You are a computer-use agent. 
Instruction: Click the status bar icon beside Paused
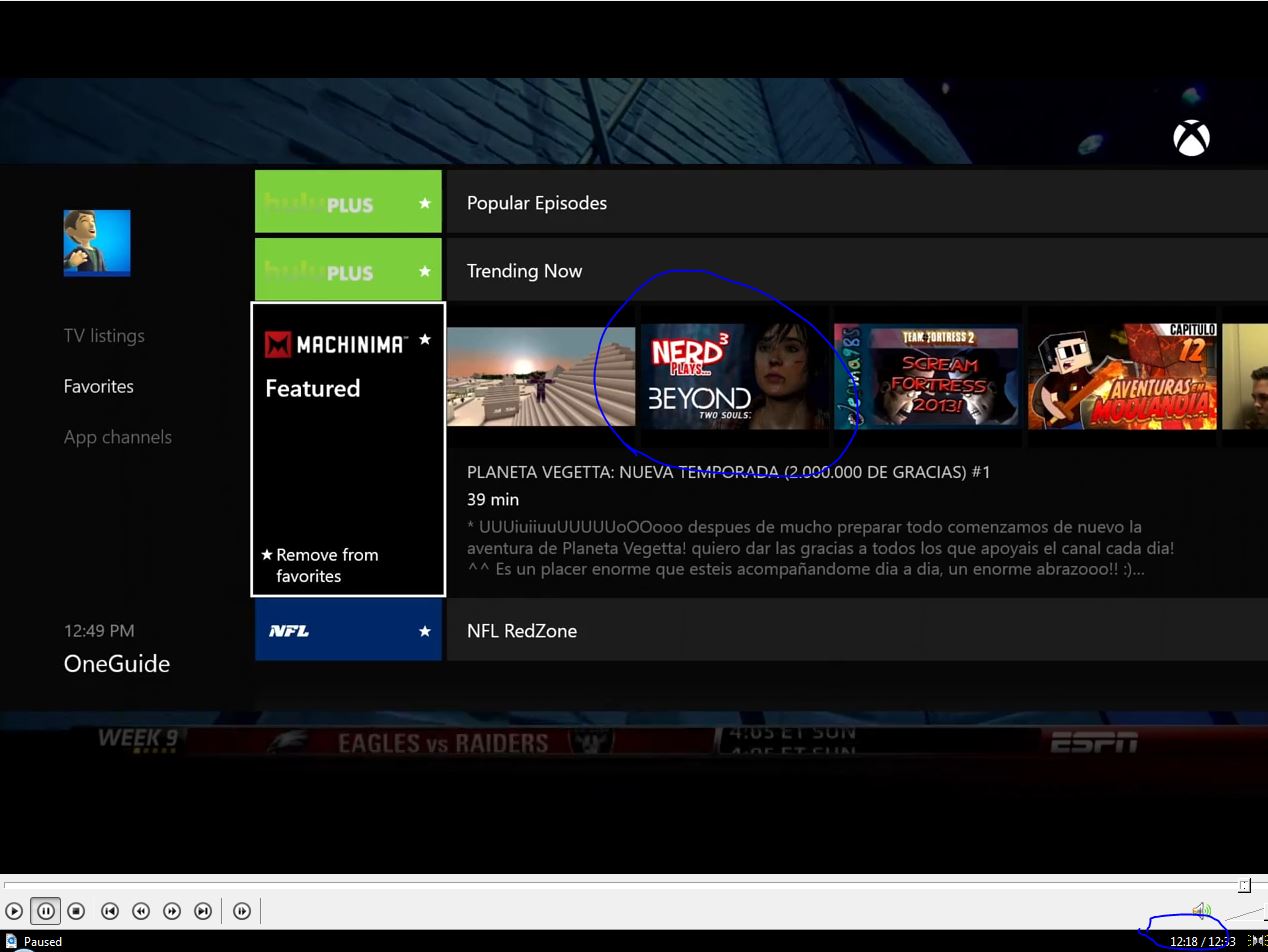coord(10,941)
